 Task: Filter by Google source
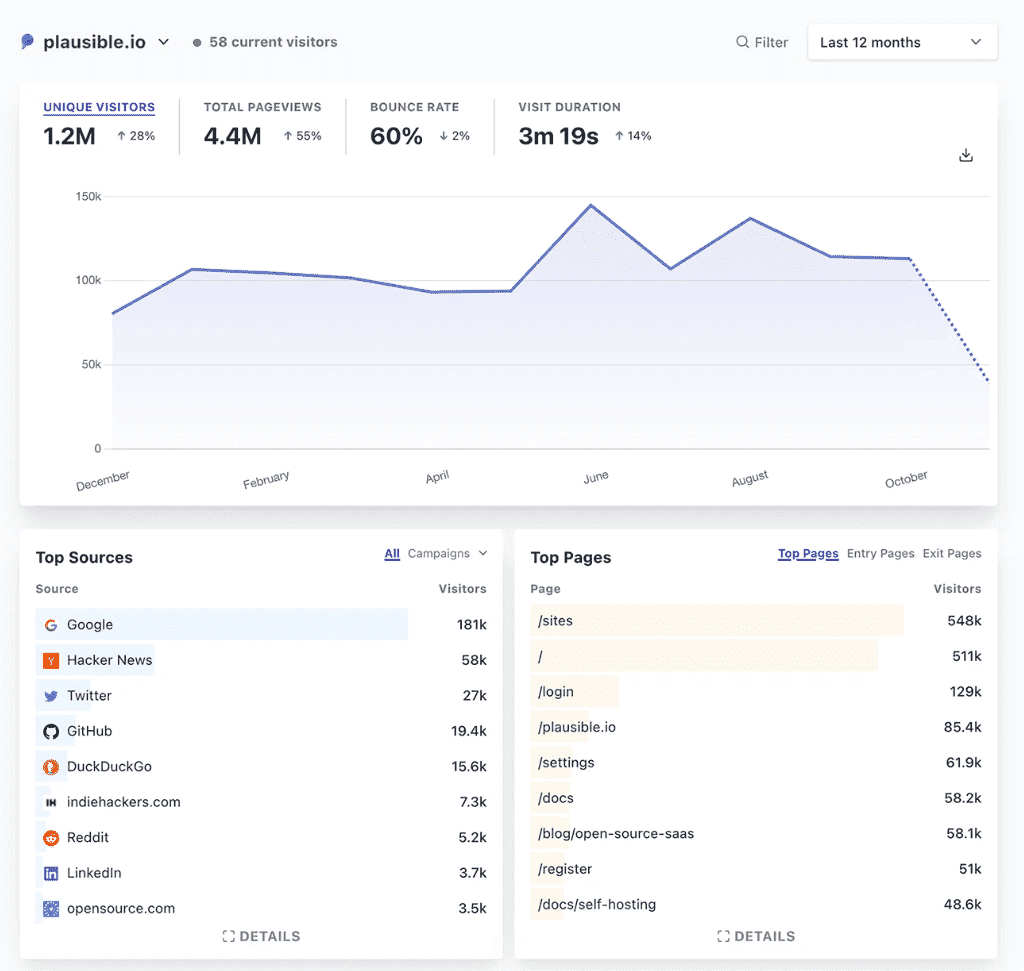(89, 625)
